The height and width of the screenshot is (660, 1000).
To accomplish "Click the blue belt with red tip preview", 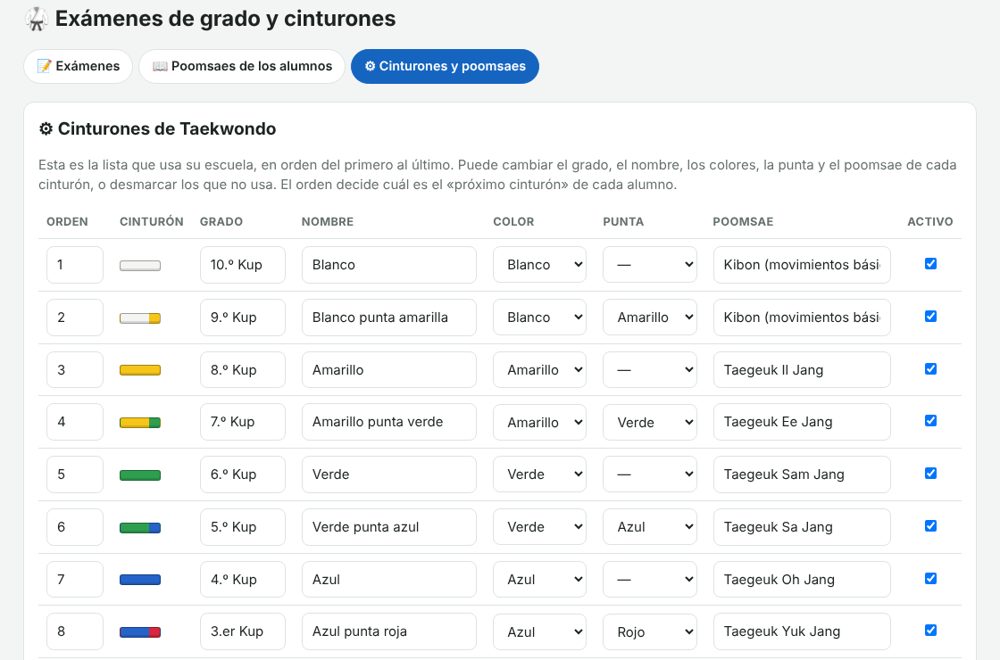I will click(x=140, y=633).
